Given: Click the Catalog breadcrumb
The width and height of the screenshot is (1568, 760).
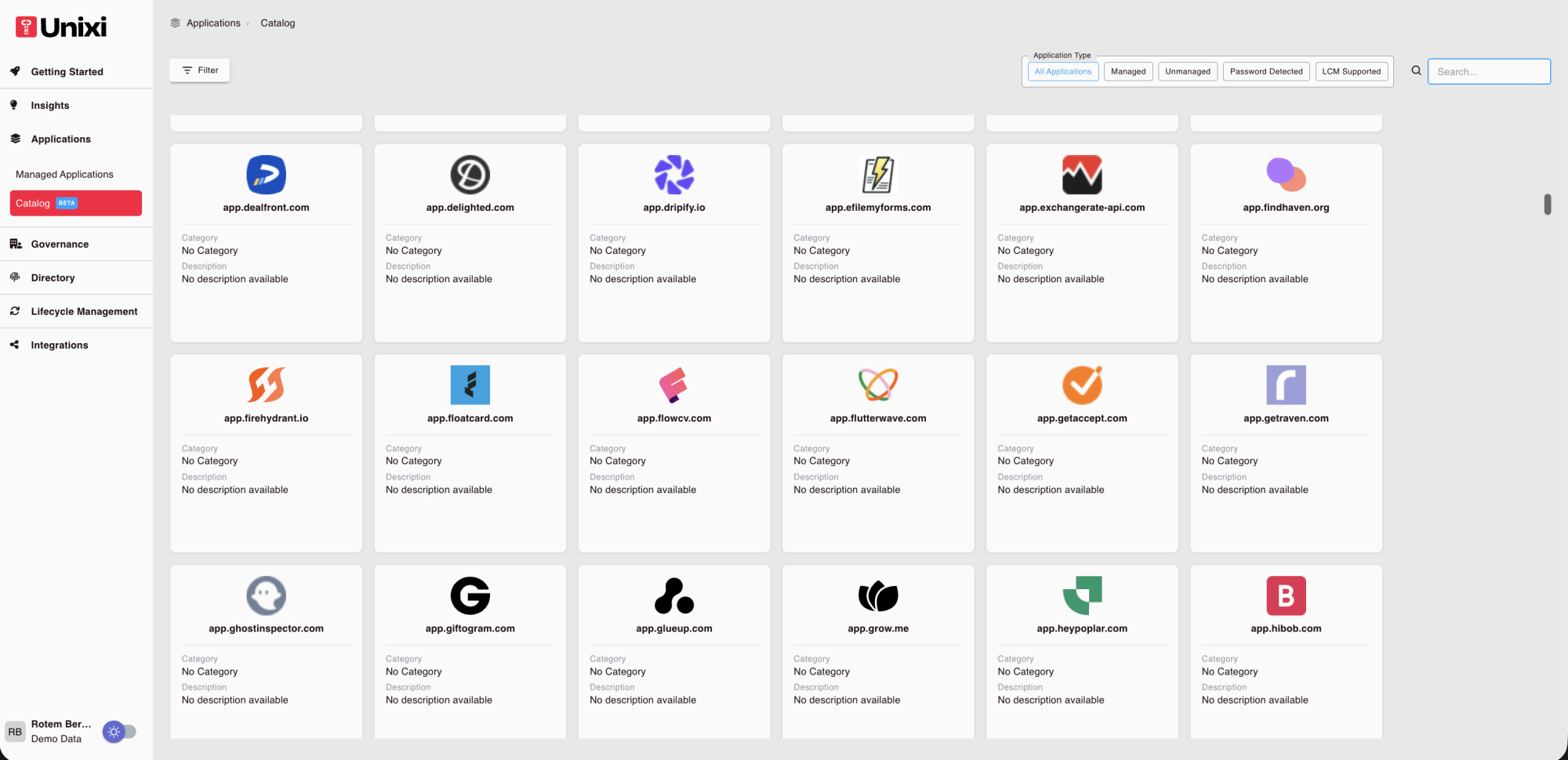Looking at the screenshot, I should pyautogui.click(x=278, y=23).
